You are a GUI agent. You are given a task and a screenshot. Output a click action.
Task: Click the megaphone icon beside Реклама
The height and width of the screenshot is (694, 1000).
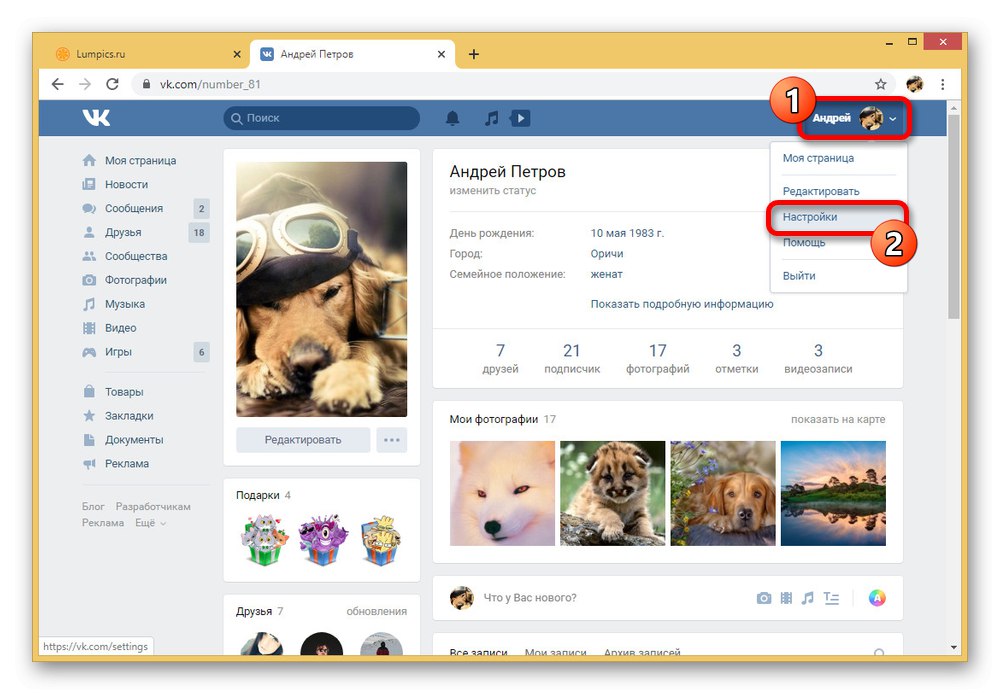[89, 464]
